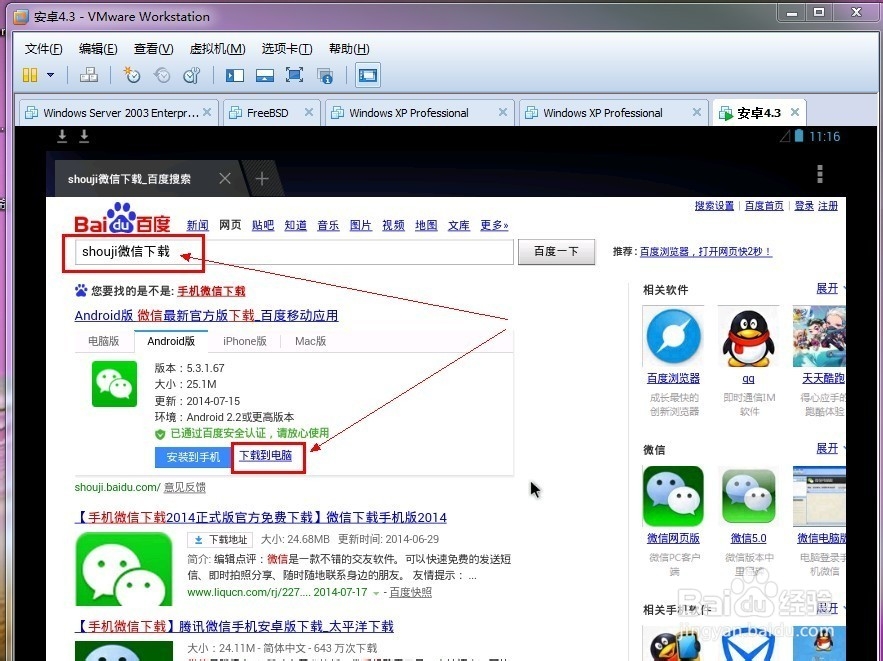Open the 文库 search category link

pyautogui.click(x=458, y=225)
